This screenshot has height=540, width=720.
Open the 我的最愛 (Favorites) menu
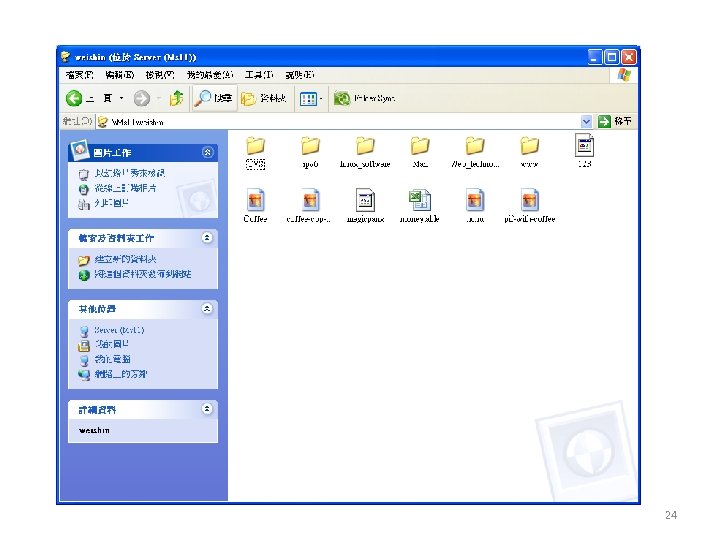tap(210, 75)
